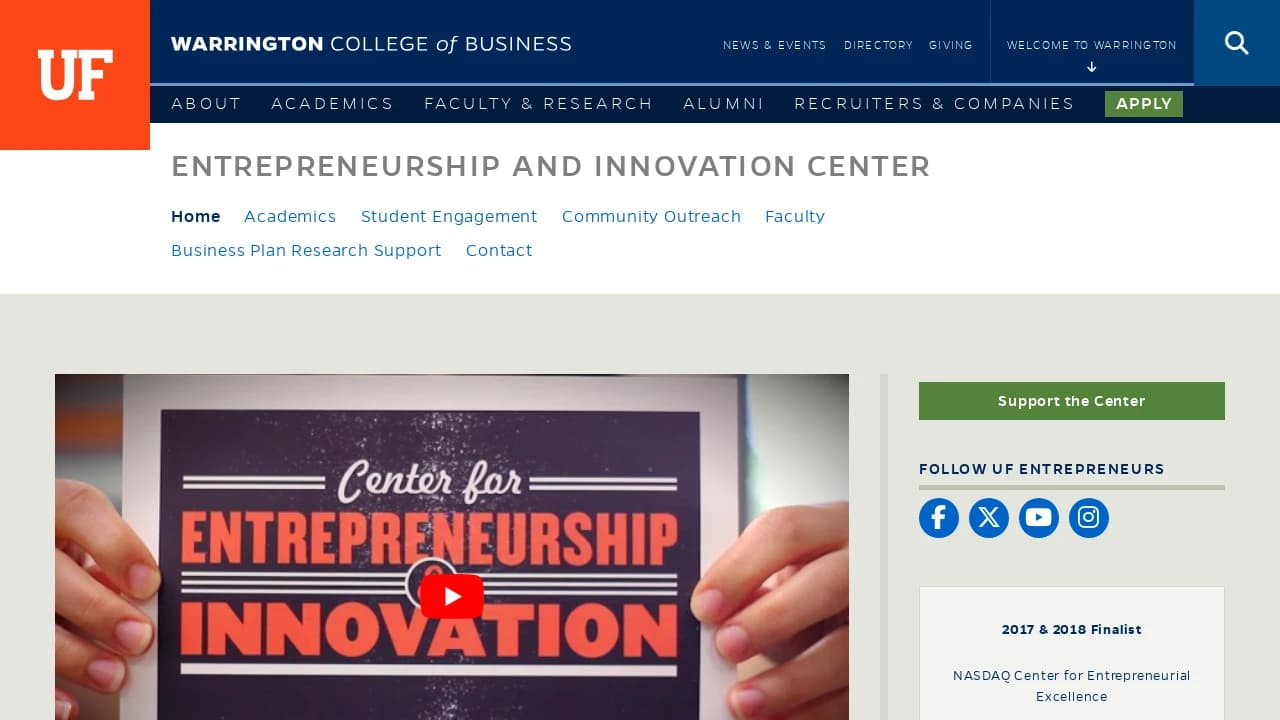Play the Entrepreneurship & Innovation video
The width and height of the screenshot is (1280, 720).
(452, 596)
